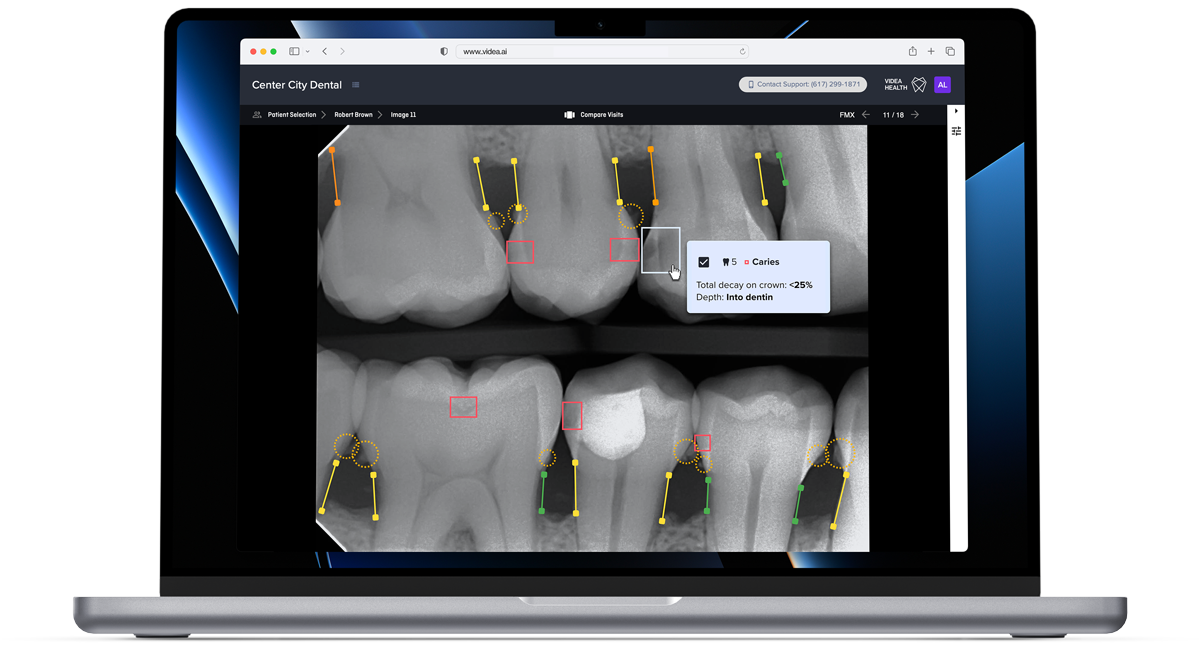Screen dimensions: 1200x645
Task: Click the FMX view label
Action: [x=847, y=114]
